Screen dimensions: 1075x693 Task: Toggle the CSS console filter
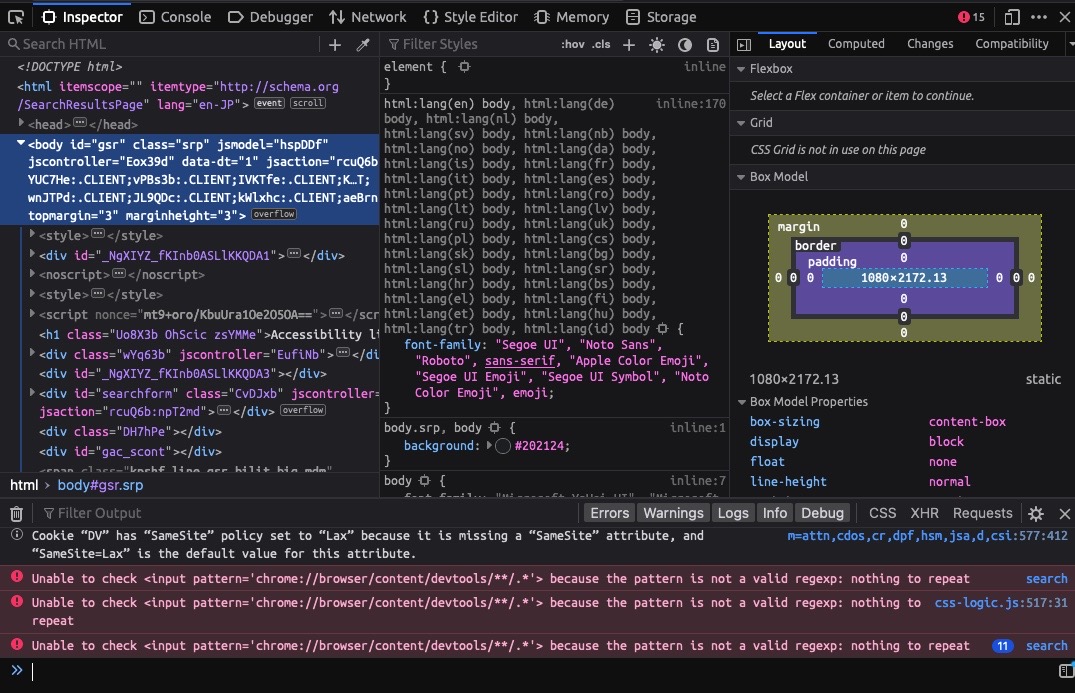point(882,513)
